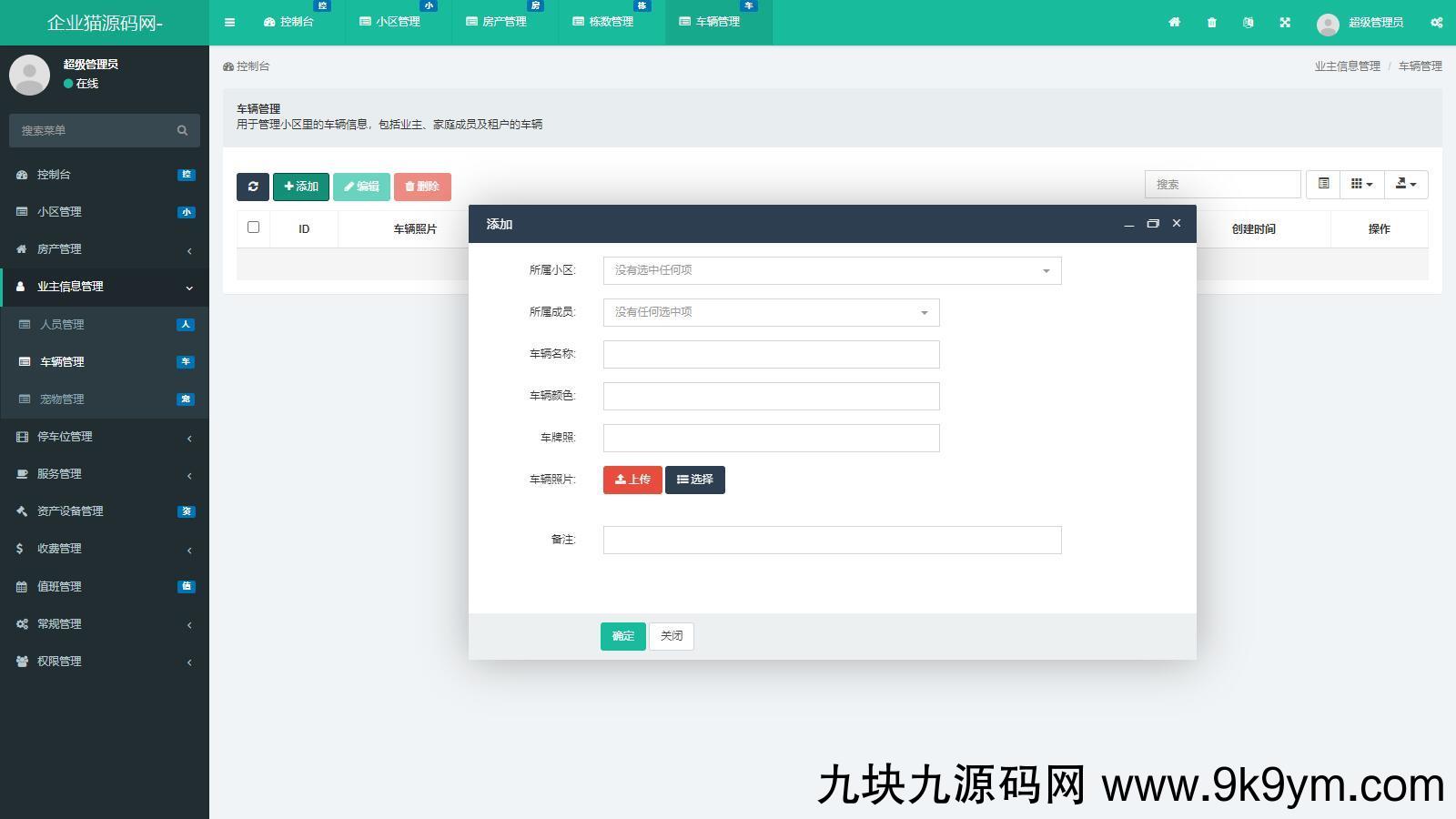Open the settings gears icon at top right
1456x819 pixels.
1436,23
